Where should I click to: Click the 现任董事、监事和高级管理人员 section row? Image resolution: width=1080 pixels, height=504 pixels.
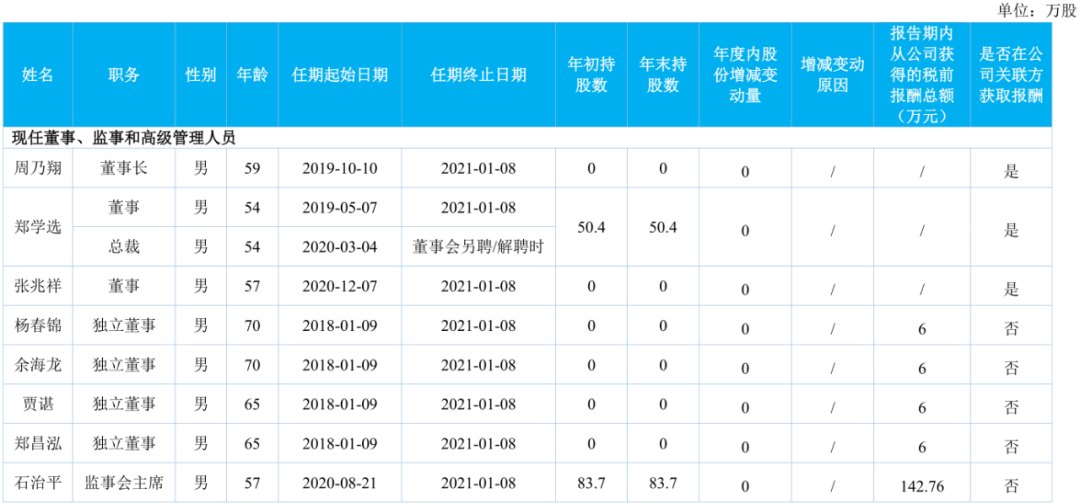(527, 138)
